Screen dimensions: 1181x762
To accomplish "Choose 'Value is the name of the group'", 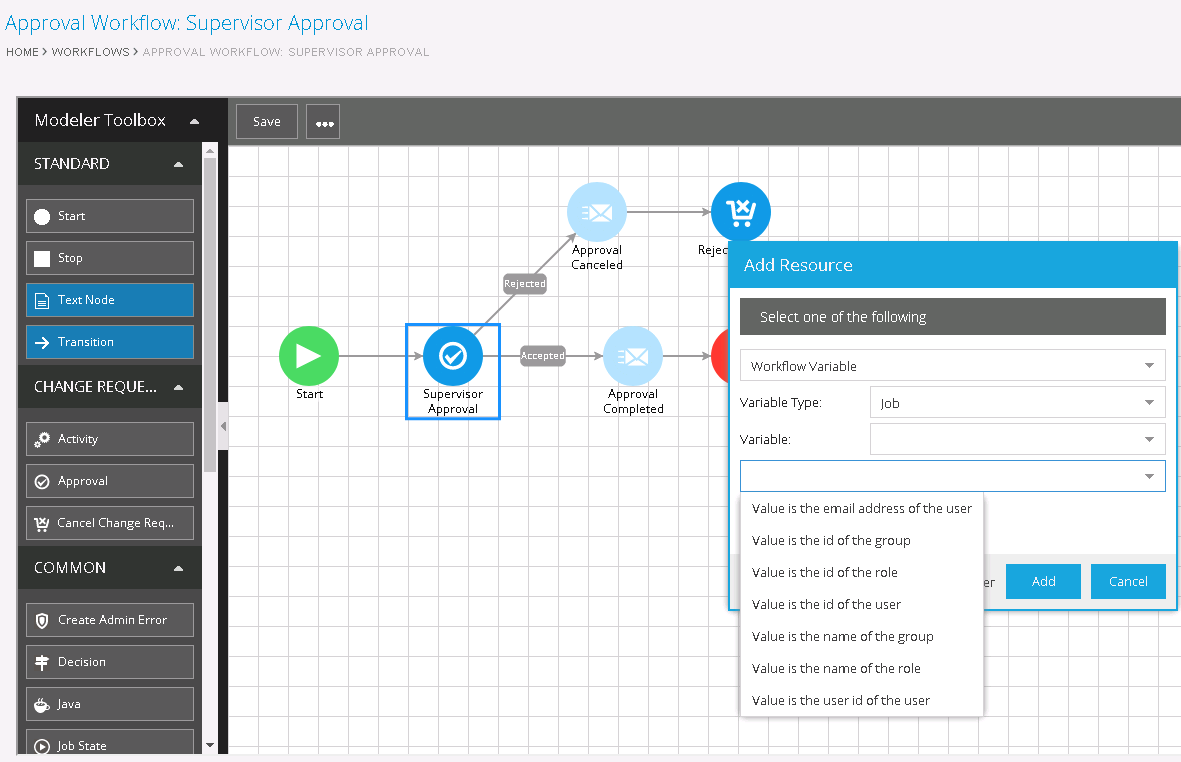I will click(x=843, y=636).
